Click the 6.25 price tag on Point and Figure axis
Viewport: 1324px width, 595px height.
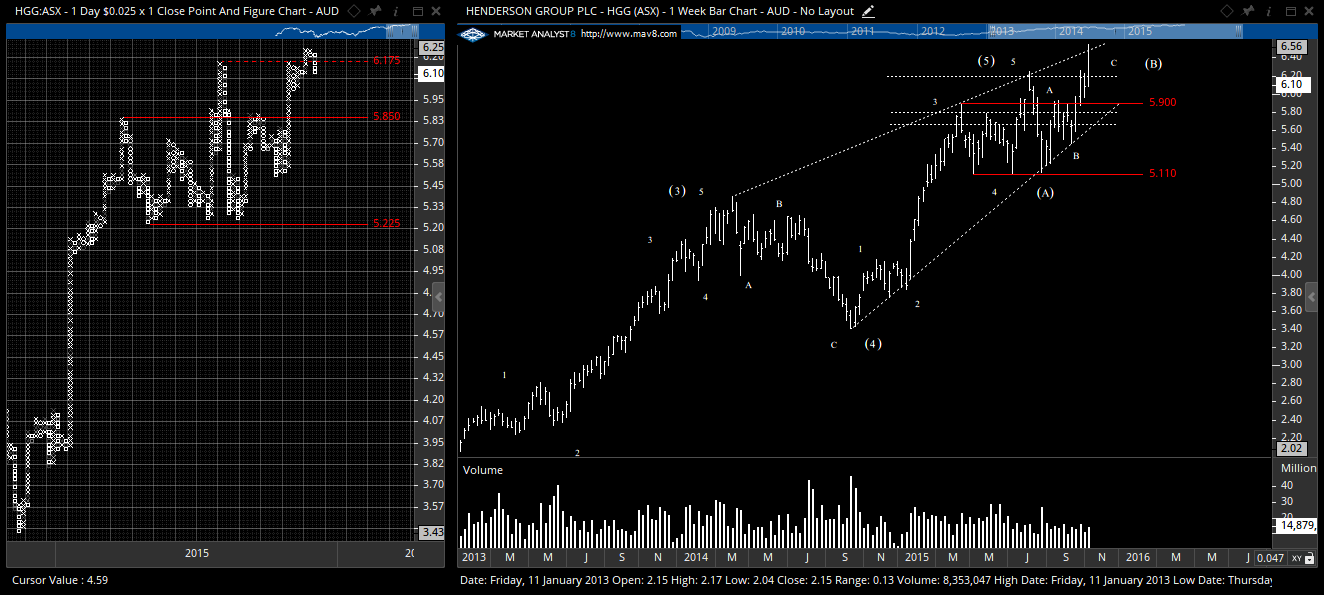pyautogui.click(x=432, y=47)
